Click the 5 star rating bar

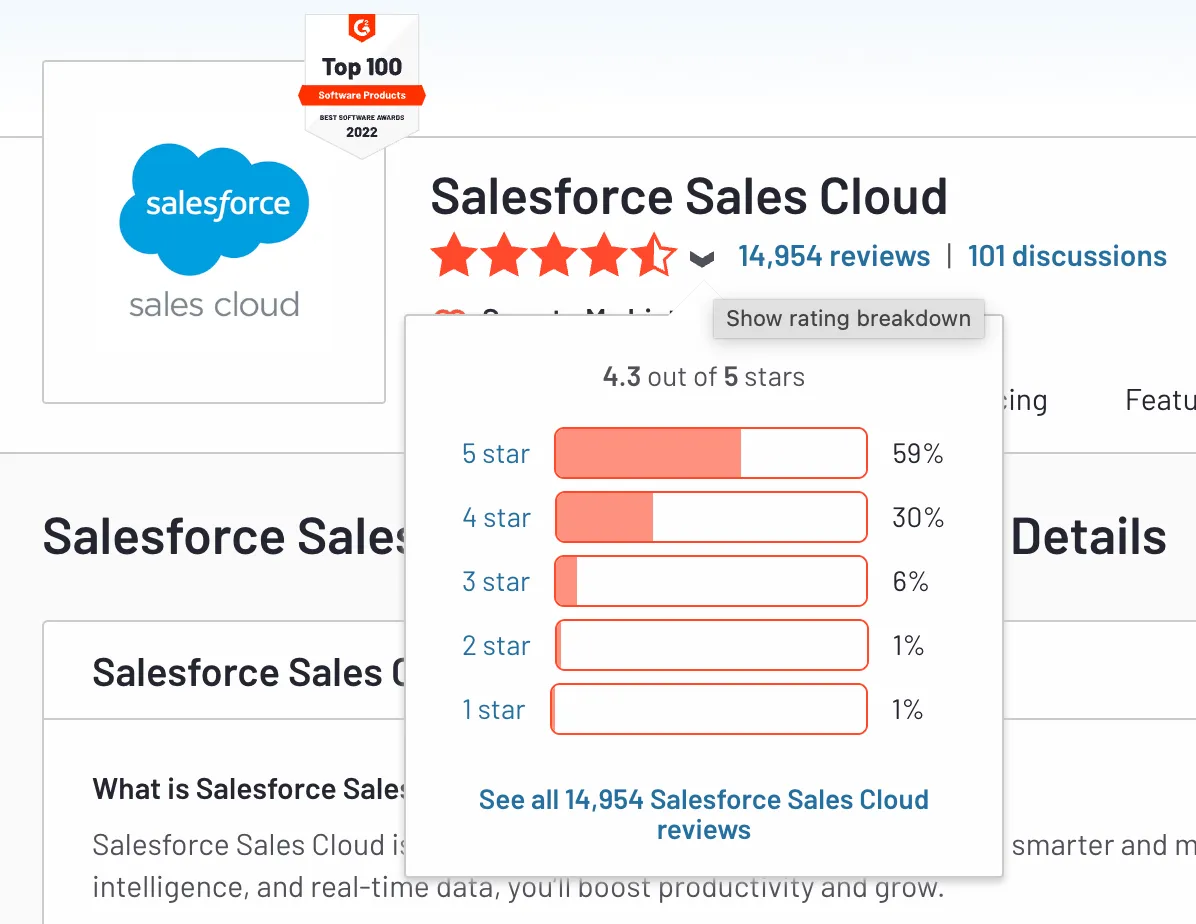711,453
